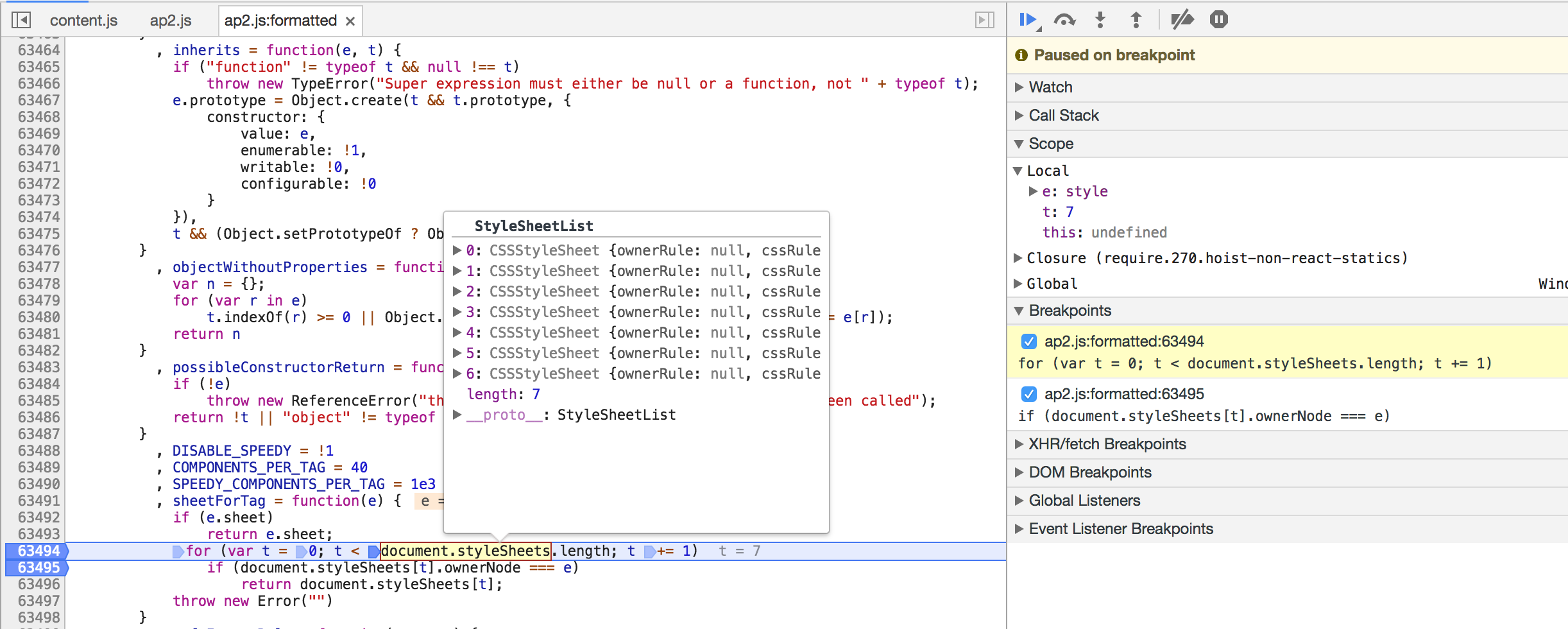
Task: Expand CSSStyleSheet entry 0 in the popup
Action: pos(456,250)
